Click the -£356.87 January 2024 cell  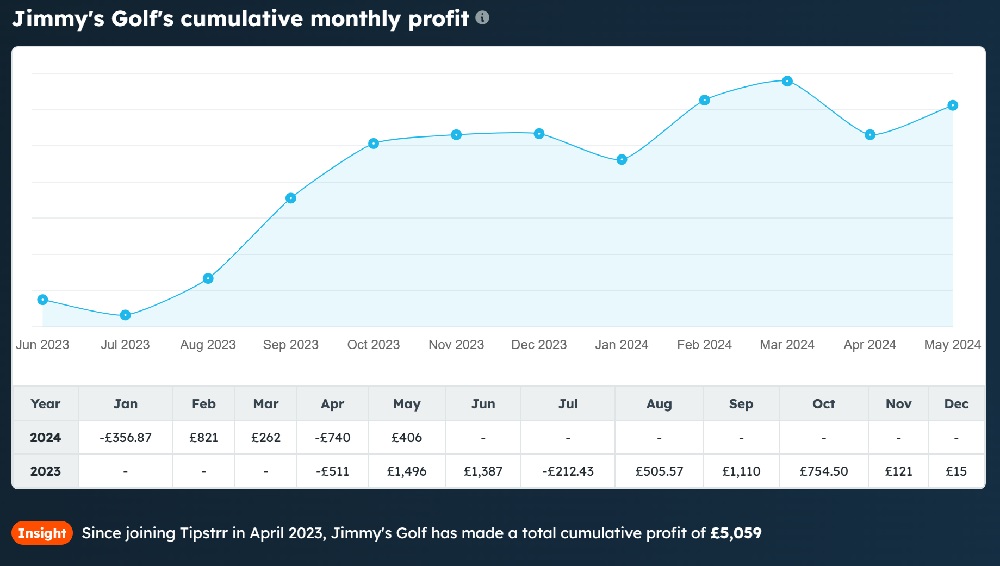pyautogui.click(x=125, y=438)
